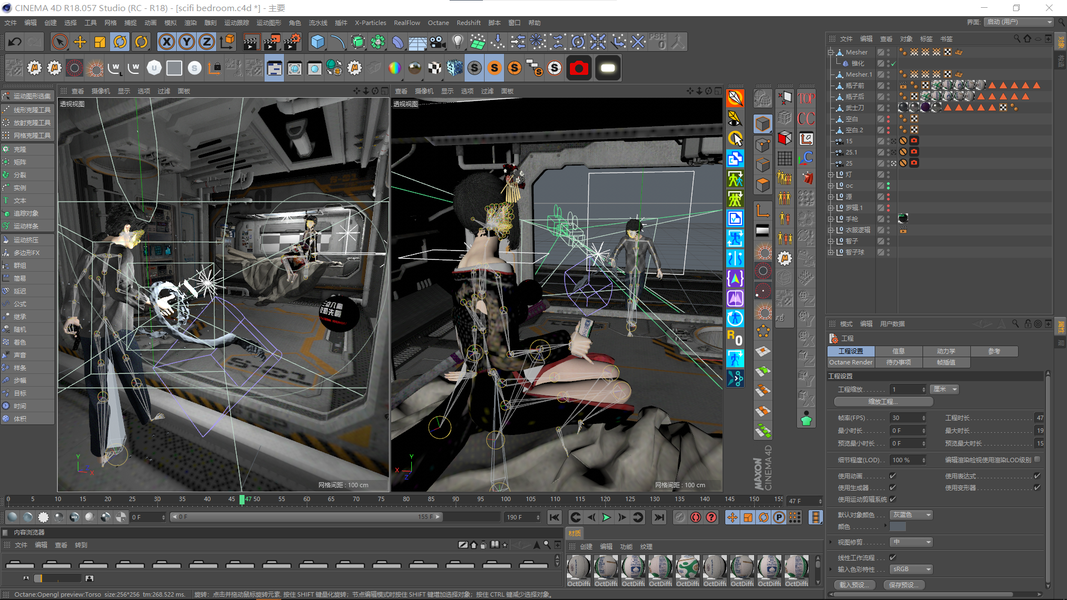The image size is (1067, 600).
Task: Click the Undo arrow icon
Action: tap(15, 42)
